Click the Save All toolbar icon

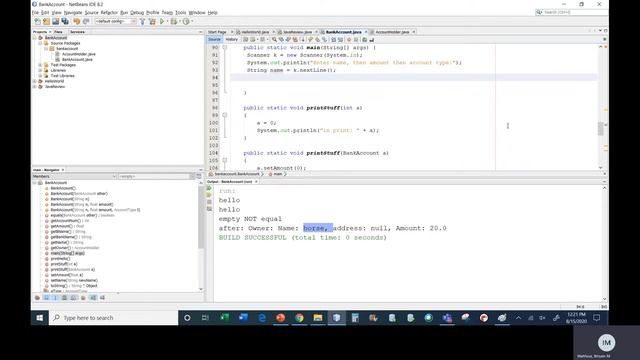[x=65, y=21]
